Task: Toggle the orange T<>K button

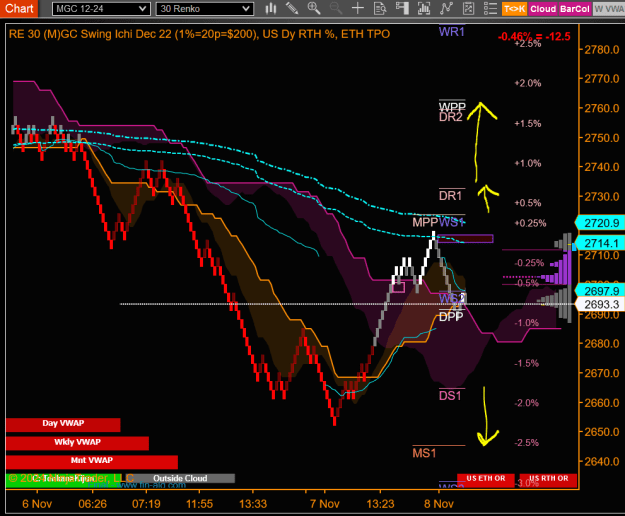Action: pyautogui.click(x=515, y=9)
